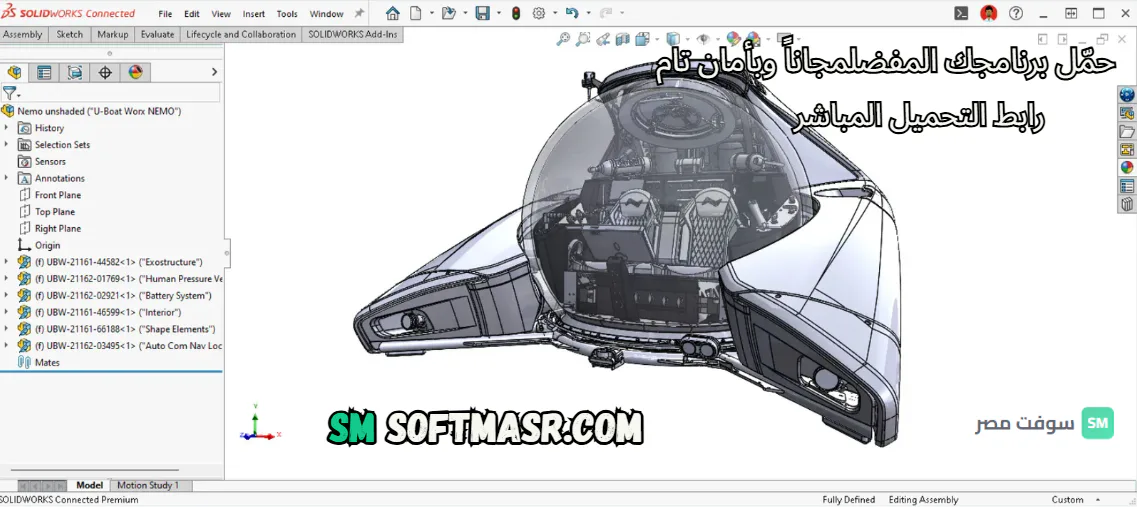Switch to the Evaluate ribbon tab
Viewport: 1137px width, 507px height.
(157, 34)
